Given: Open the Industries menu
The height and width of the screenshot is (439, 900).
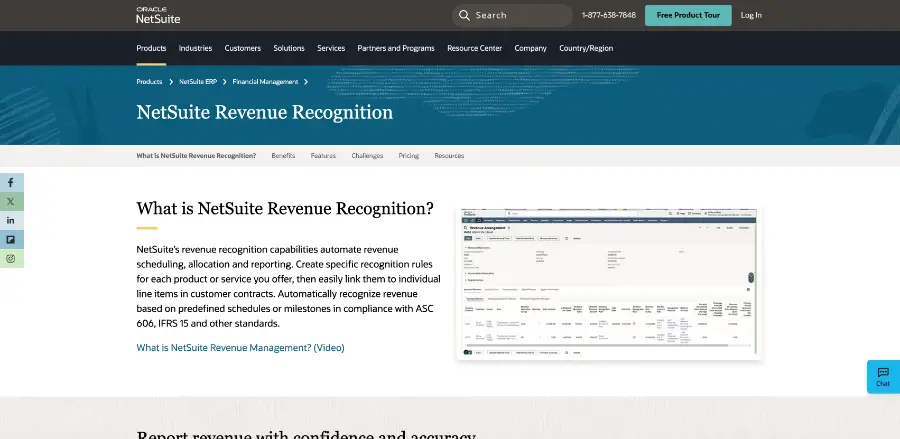Looking at the screenshot, I should click(x=195, y=48).
